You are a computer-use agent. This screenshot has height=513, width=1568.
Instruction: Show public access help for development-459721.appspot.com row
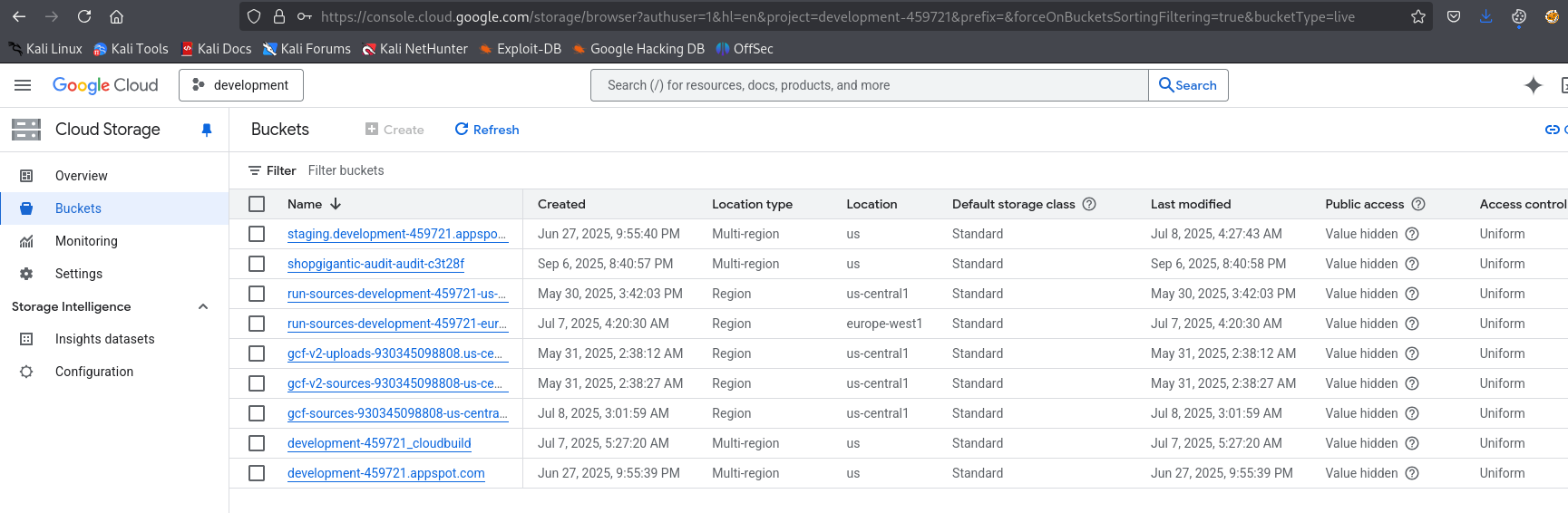(1412, 473)
